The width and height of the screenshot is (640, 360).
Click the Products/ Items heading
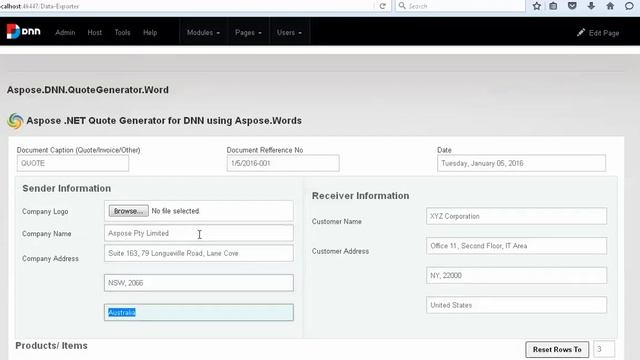pyautogui.click(x=51, y=346)
